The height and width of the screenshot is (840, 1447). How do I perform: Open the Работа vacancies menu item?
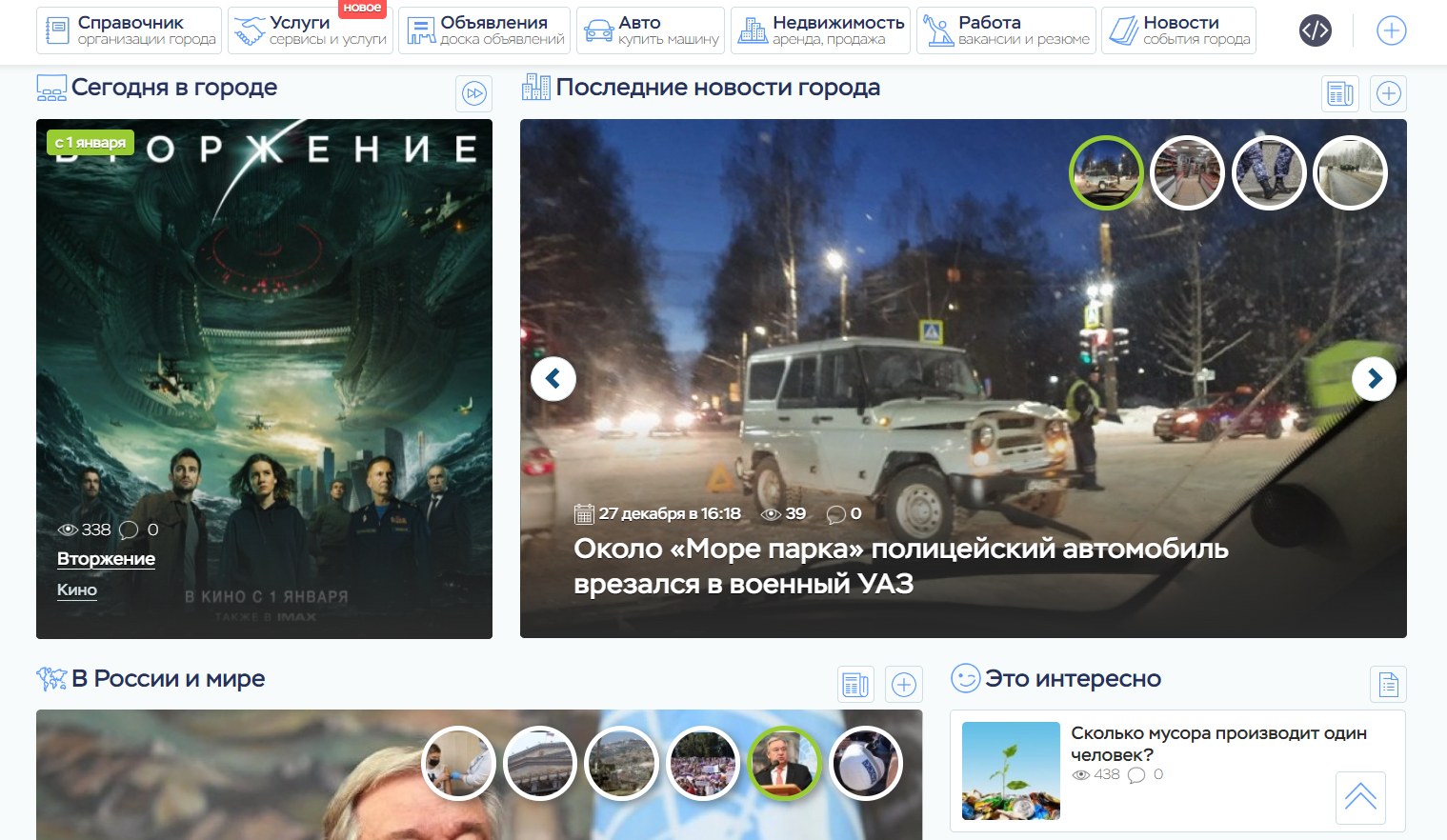pos(1006,30)
